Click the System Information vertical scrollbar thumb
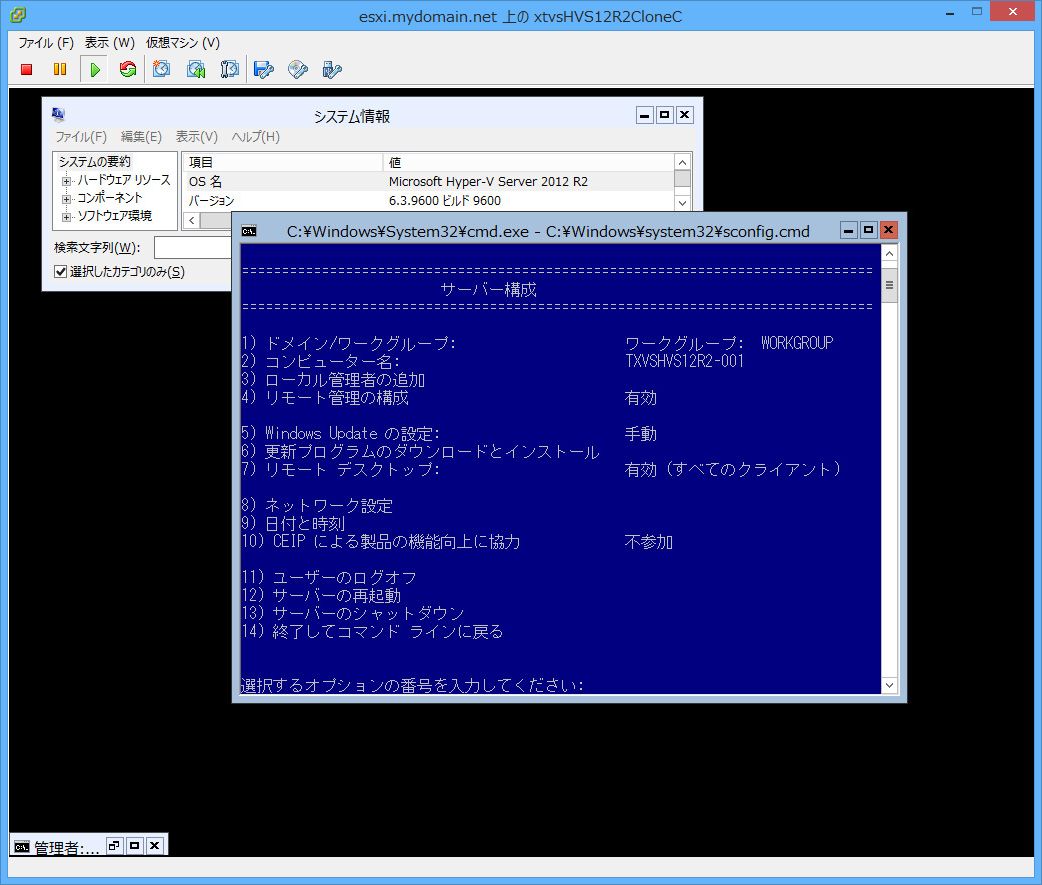Screen dimensions: 1042x885 682,178
